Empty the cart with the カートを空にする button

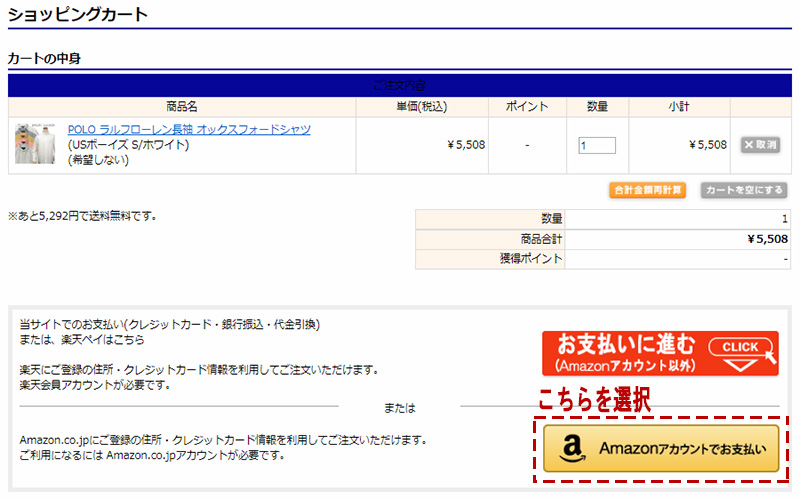click(x=744, y=190)
